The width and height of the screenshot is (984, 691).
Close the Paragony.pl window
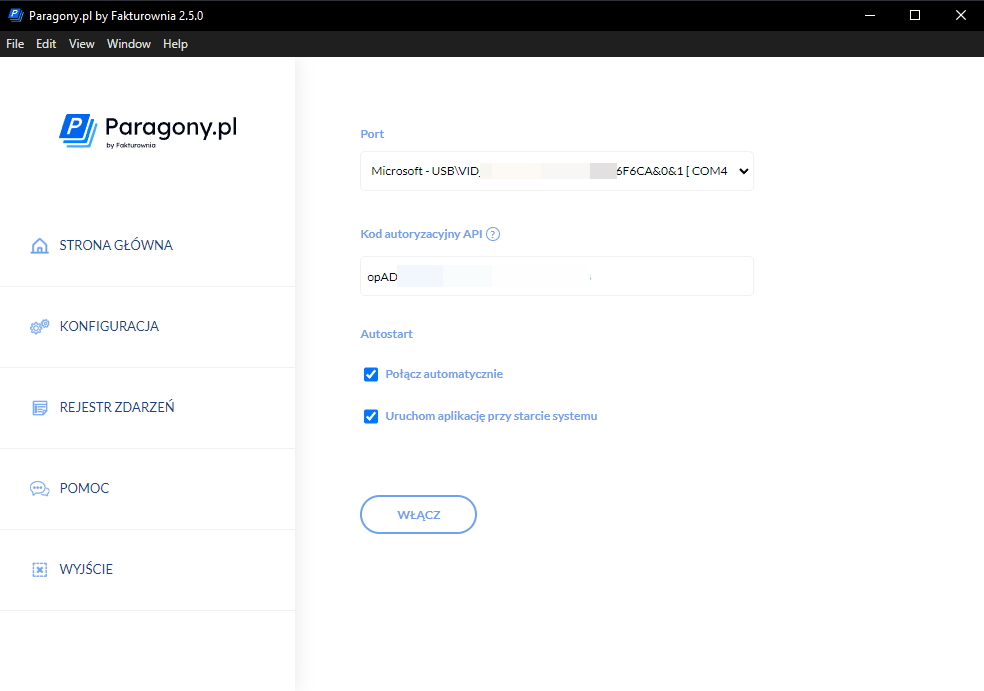(961, 15)
